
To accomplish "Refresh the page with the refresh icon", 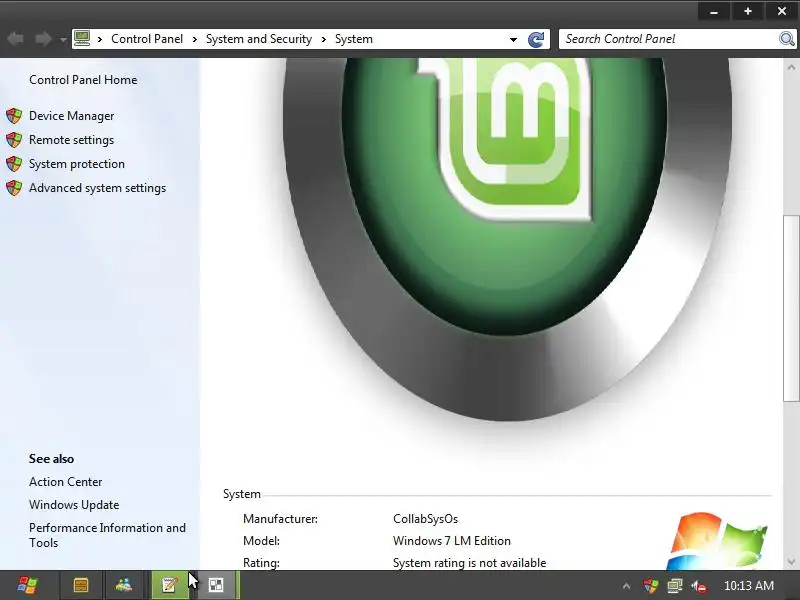I will pyautogui.click(x=536, y=39).
